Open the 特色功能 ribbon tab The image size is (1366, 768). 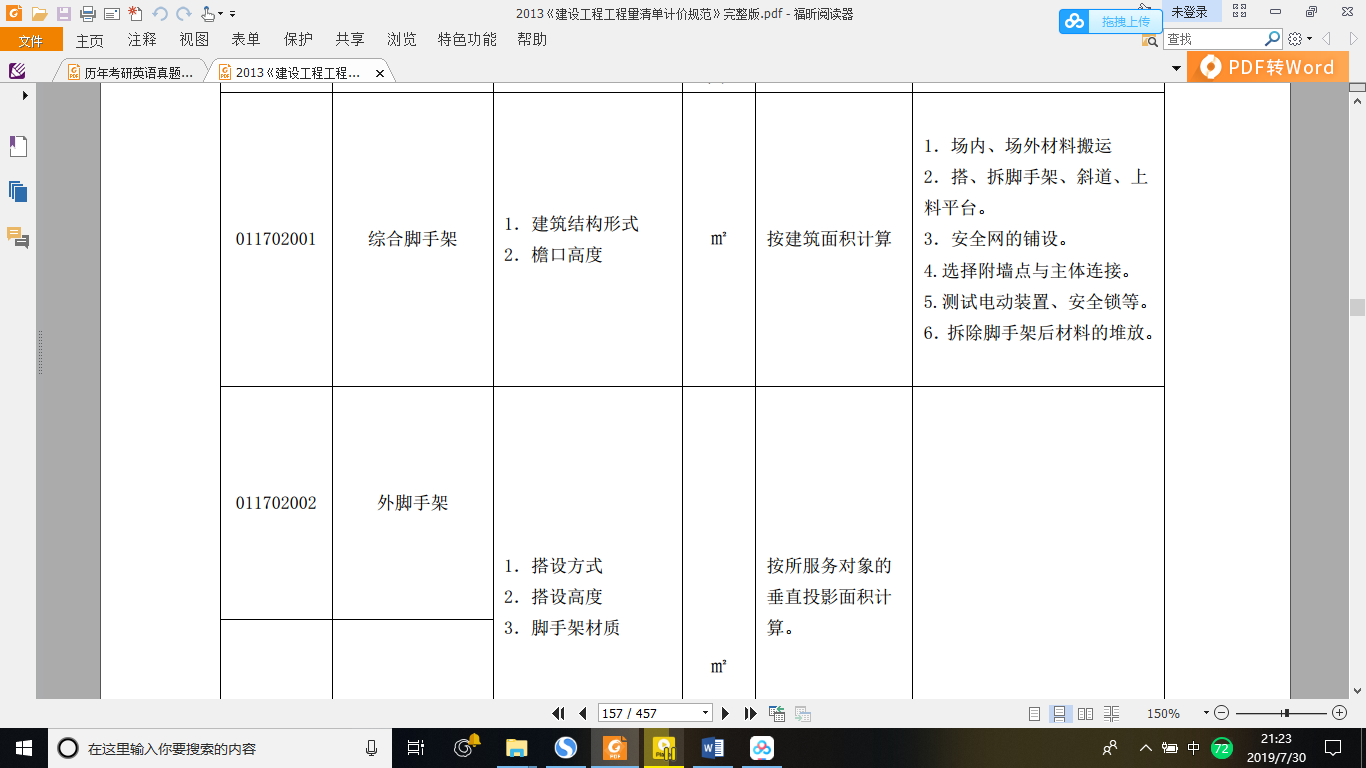tap(467, 40)
